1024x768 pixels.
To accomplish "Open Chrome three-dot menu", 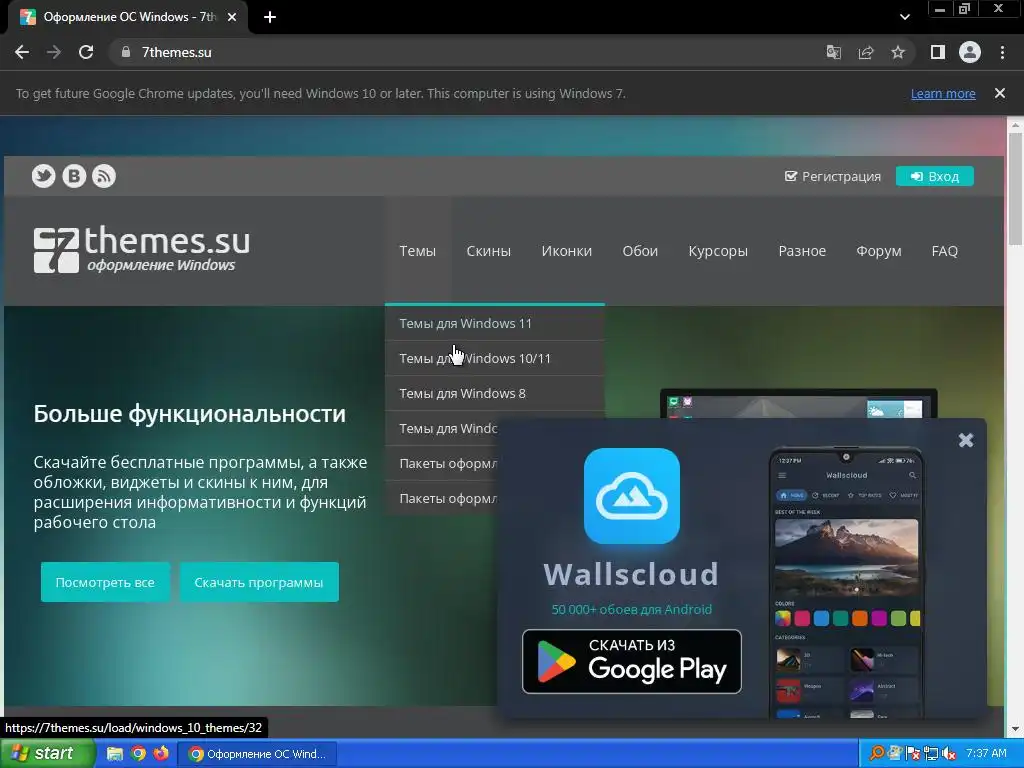I will pyautogui.click(x=1002, y=52).
